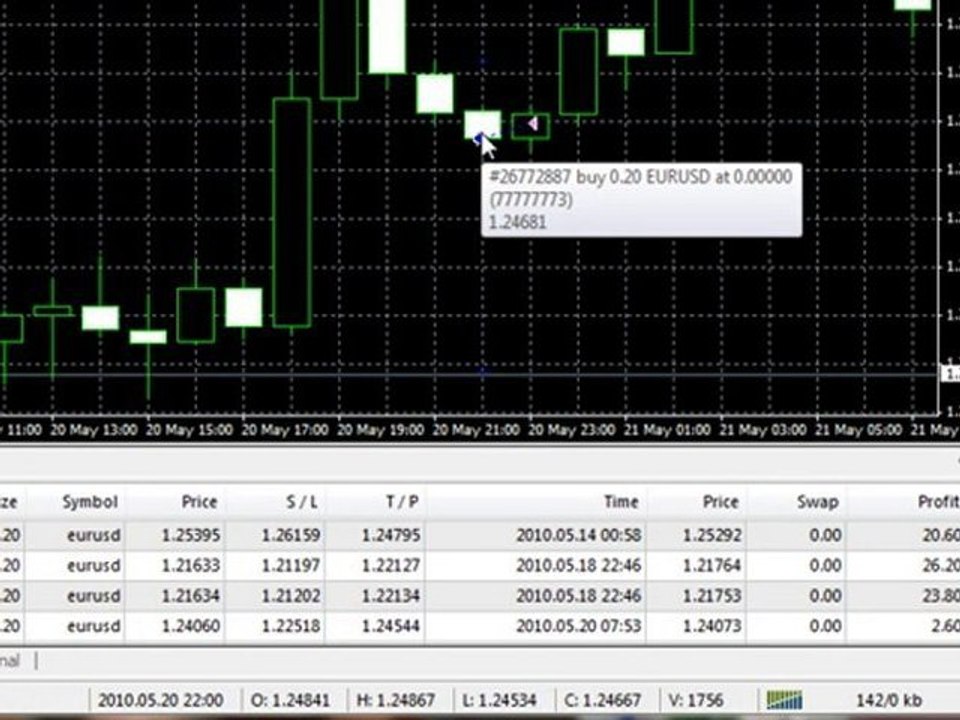Select the eurusd row priced 1.21633
This screenshot has width=960, height=720.
(480, 565)
